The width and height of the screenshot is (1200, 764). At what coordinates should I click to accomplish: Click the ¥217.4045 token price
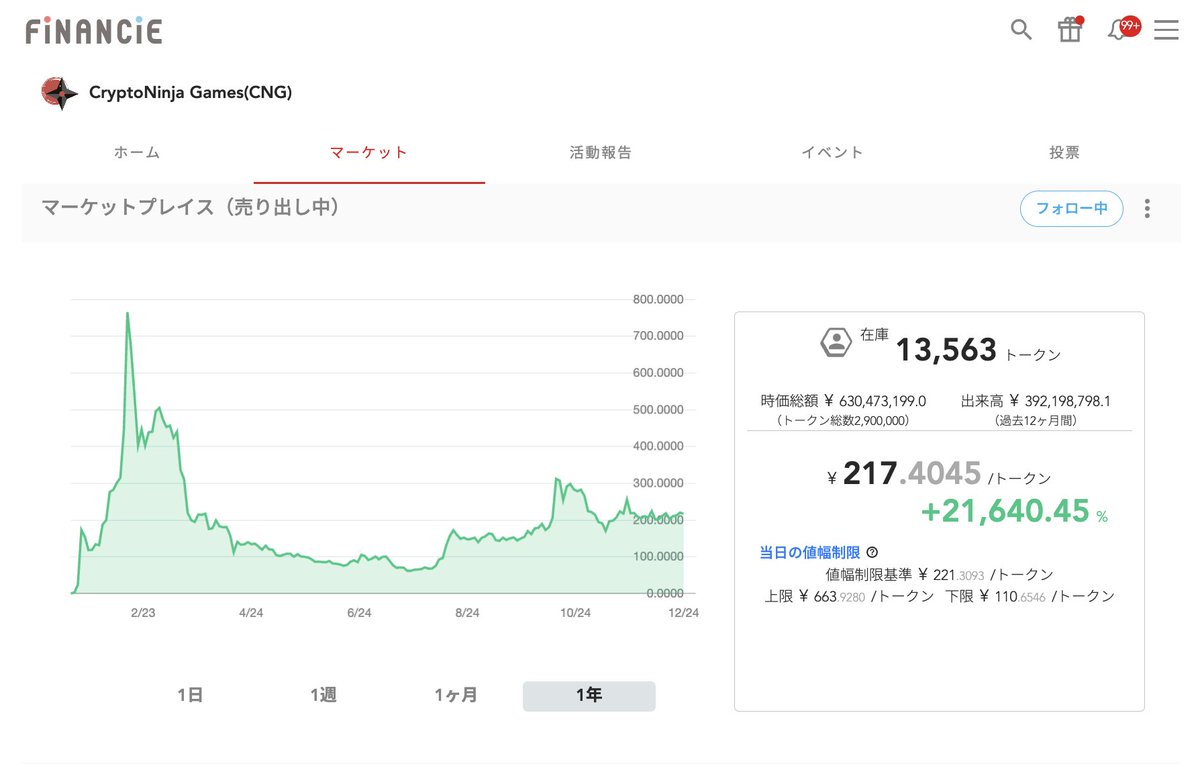coord(911,474)
